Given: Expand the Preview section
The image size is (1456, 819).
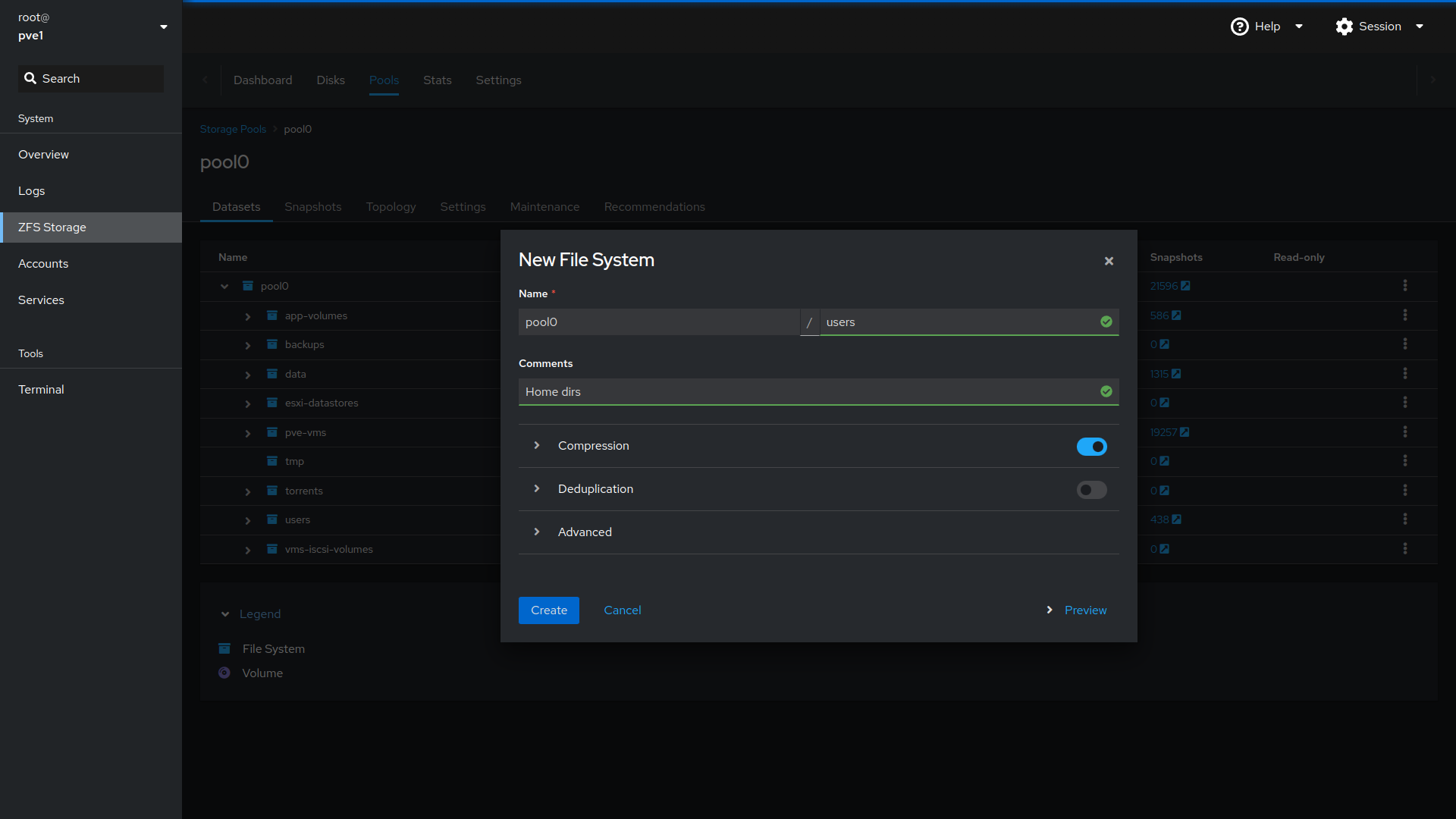Looking at the screenshot, I should click(1076, 610).
